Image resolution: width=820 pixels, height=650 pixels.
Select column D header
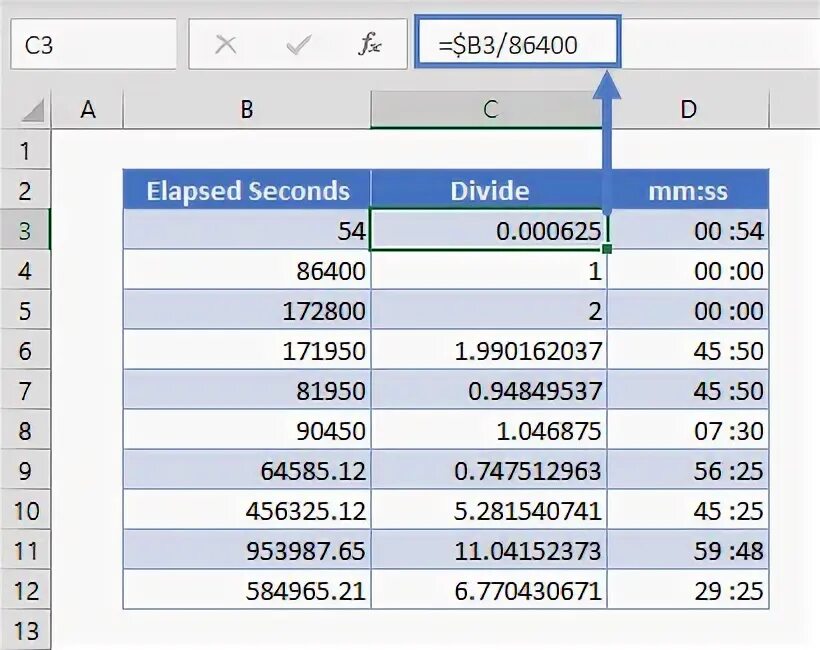click(x=688, y=110)
